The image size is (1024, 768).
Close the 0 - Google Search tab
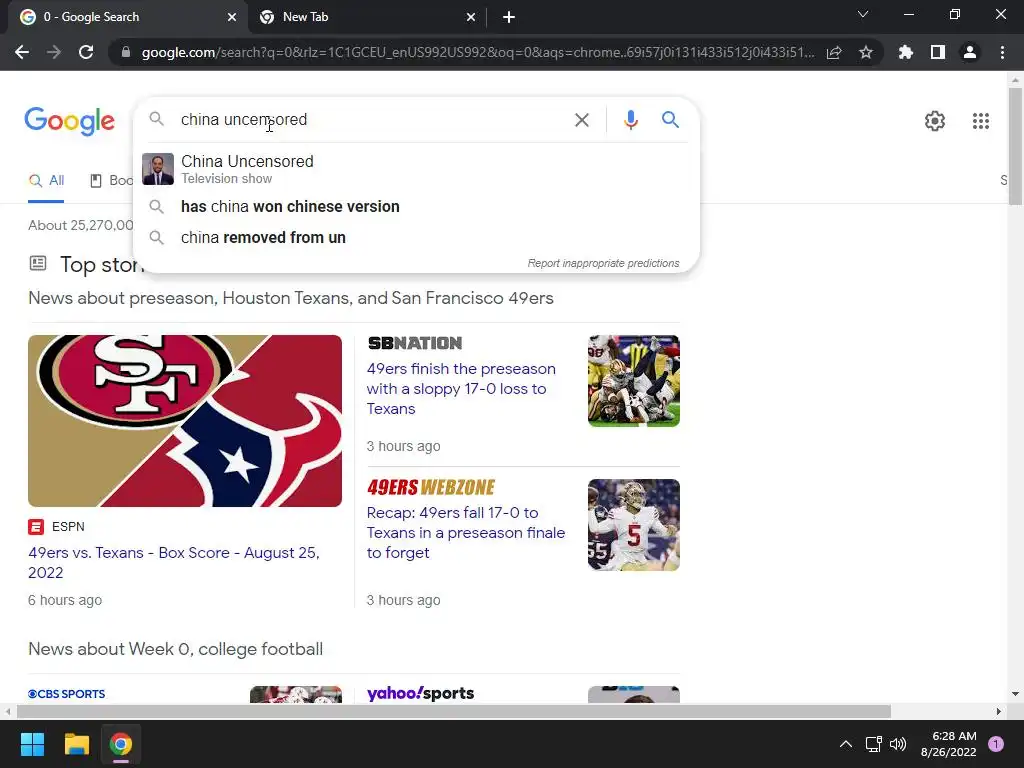(232, 17)
